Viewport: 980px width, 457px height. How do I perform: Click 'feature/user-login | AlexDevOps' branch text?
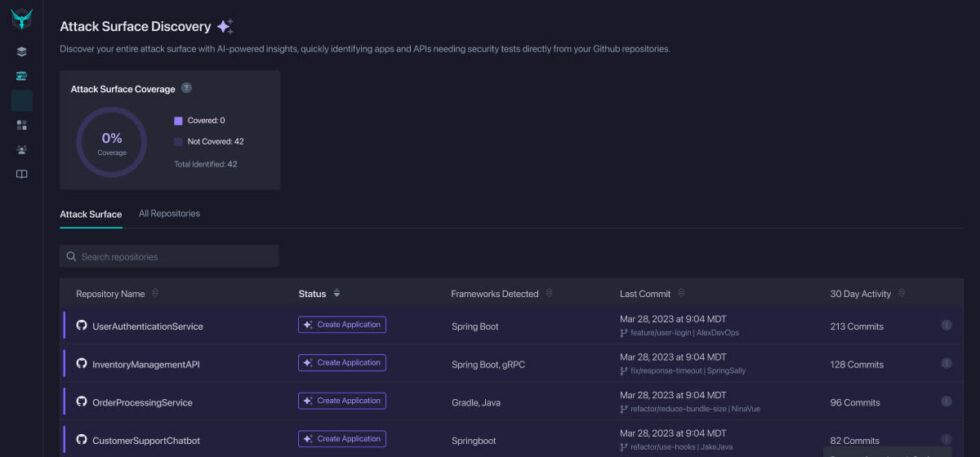click(684, 333)
